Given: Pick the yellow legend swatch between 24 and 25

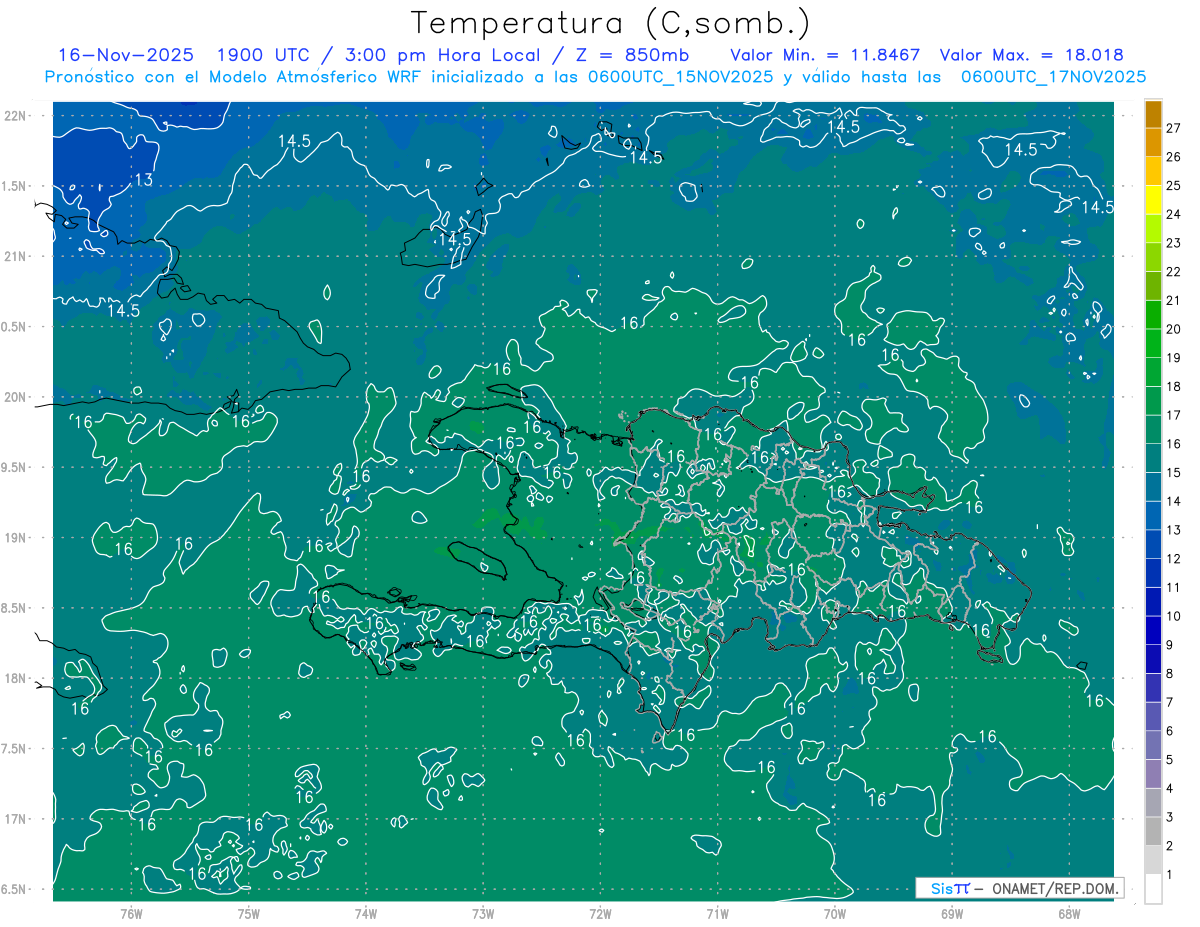Looking at the screenshot, I should pos(1153,200).
